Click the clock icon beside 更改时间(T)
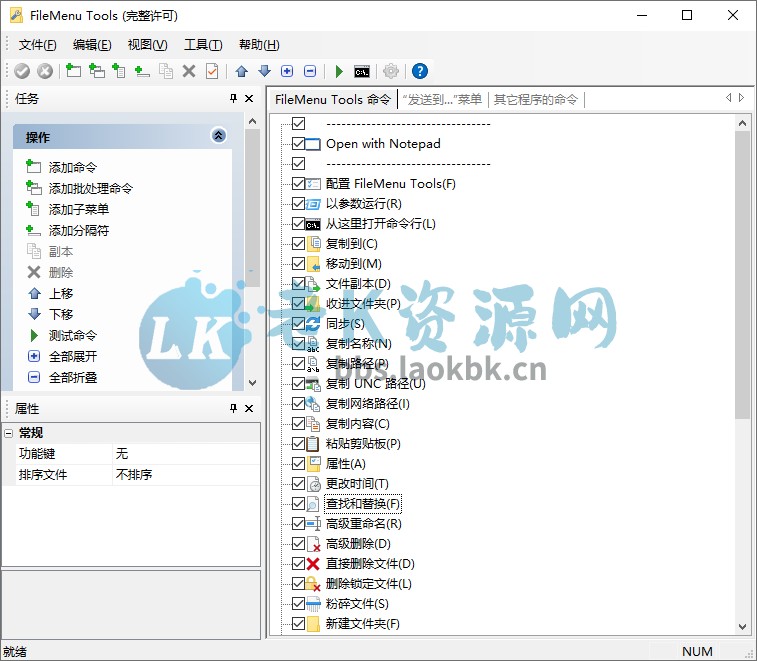 [x=313, y=484]
